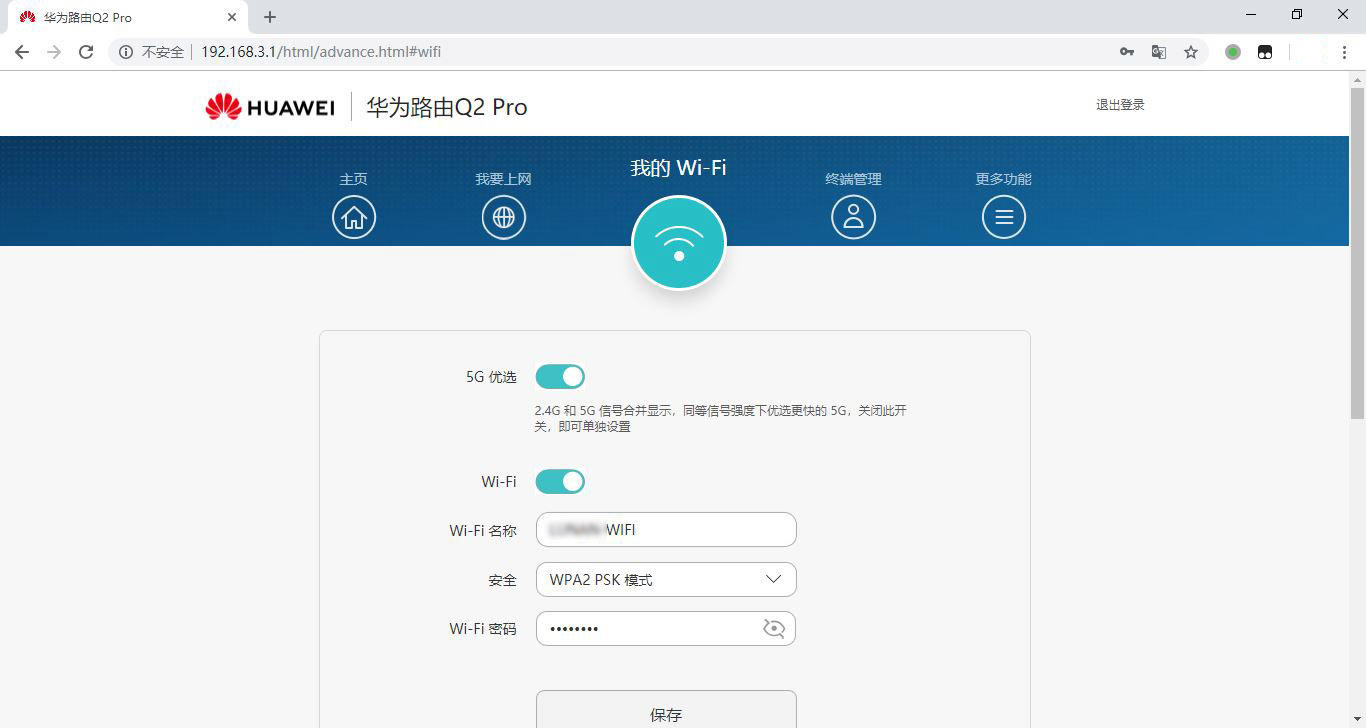Click the Wi-Fi 名称 label
Viewport: 1366px width, 728px height.
pos(483,530)
